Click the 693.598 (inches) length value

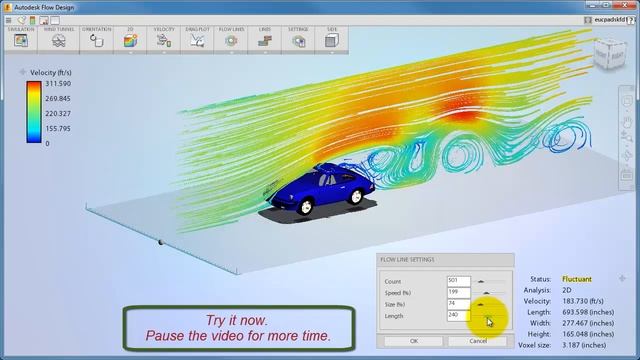tap(588, 312)
